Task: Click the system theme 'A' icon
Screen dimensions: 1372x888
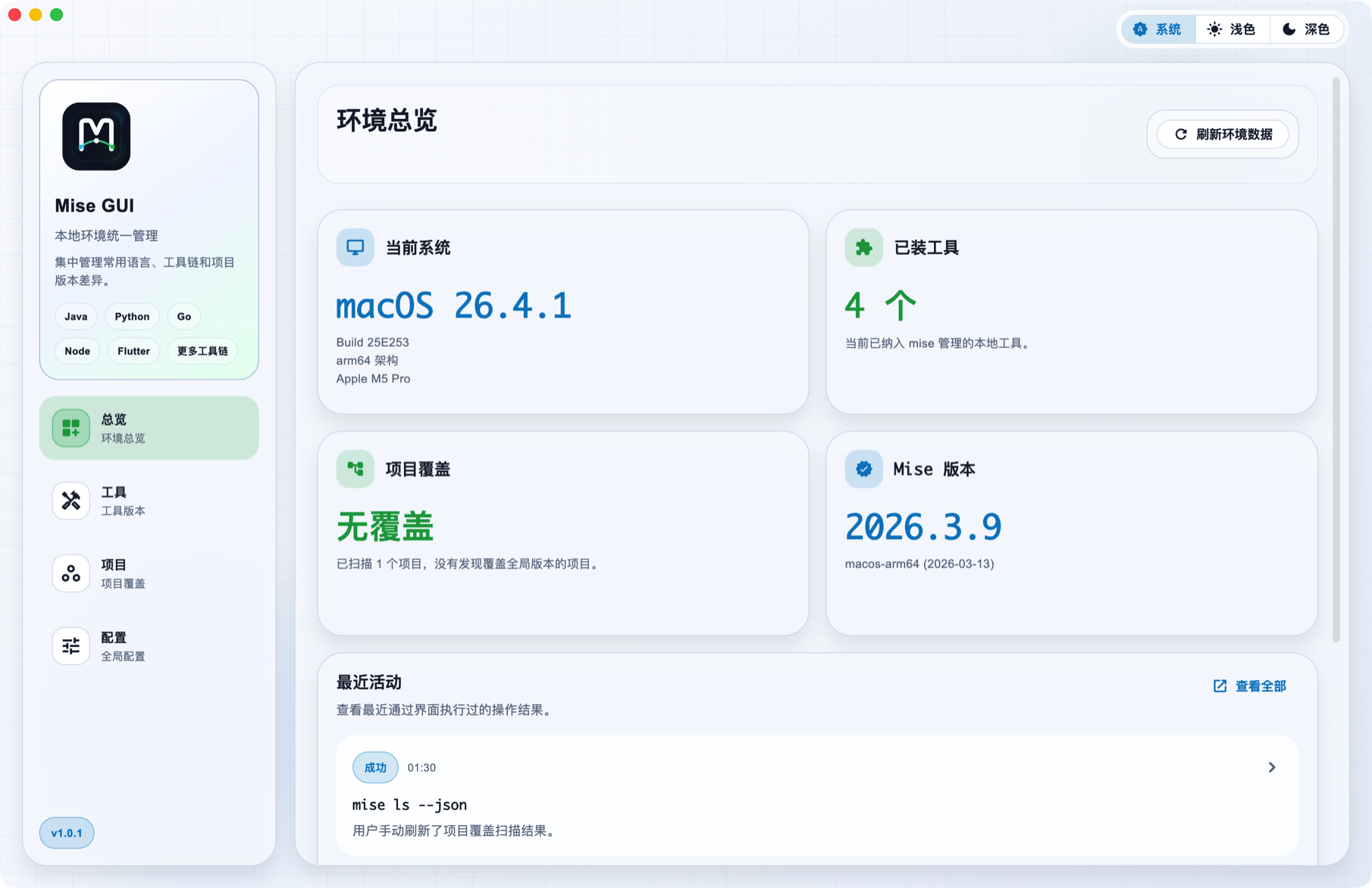Action: tap(1140, 30)
